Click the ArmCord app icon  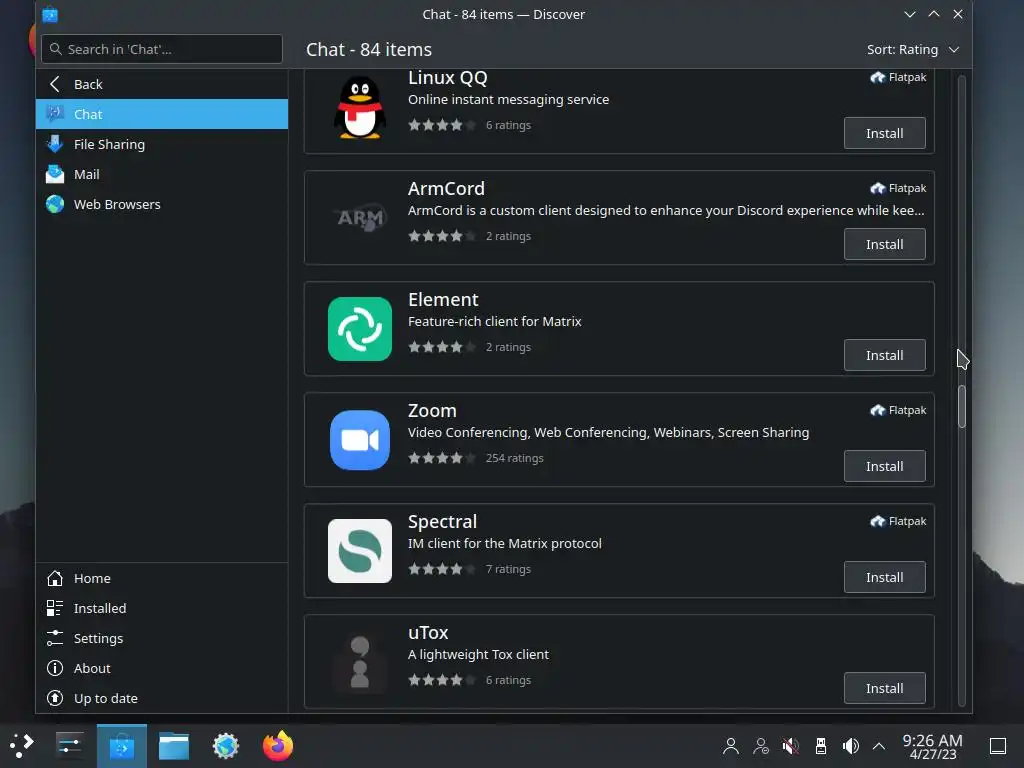pyautogui.click(x=360, y=217)
